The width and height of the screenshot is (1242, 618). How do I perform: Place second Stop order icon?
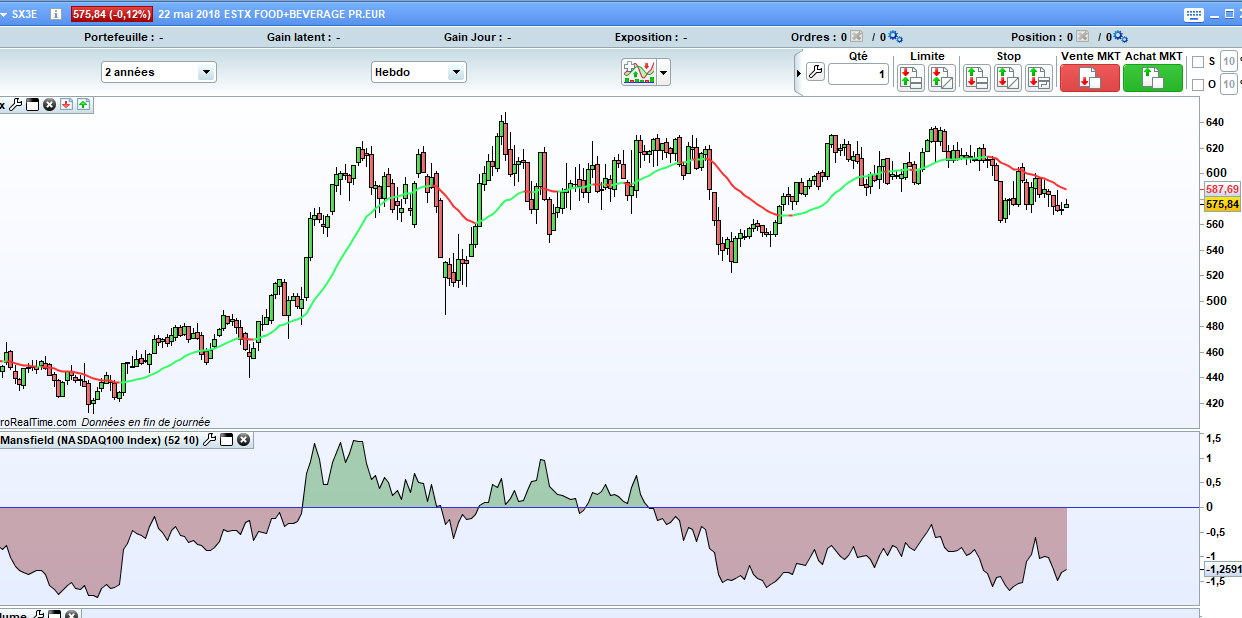[1007, 78]
